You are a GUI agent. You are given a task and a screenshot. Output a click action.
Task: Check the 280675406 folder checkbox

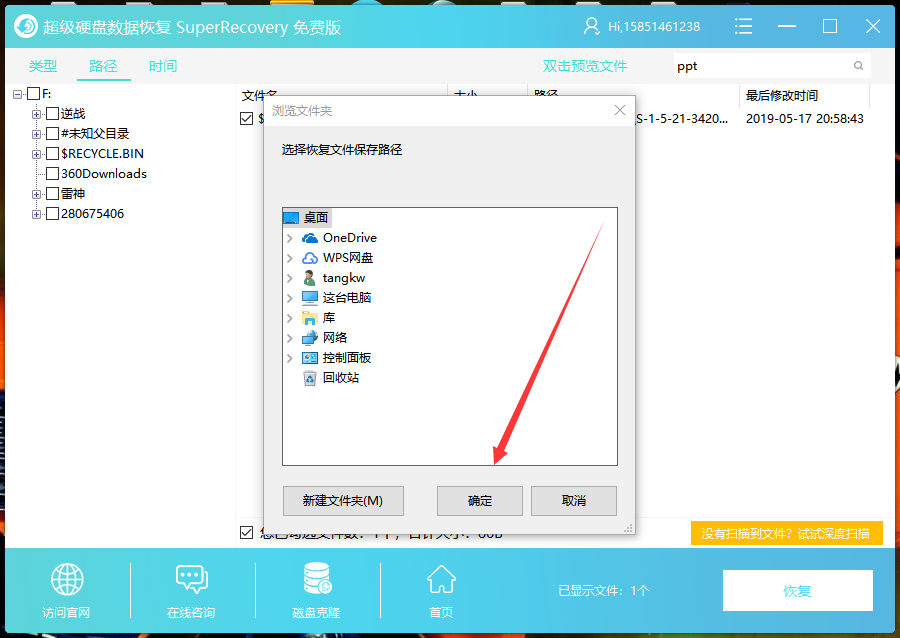(x=52, y=213)
